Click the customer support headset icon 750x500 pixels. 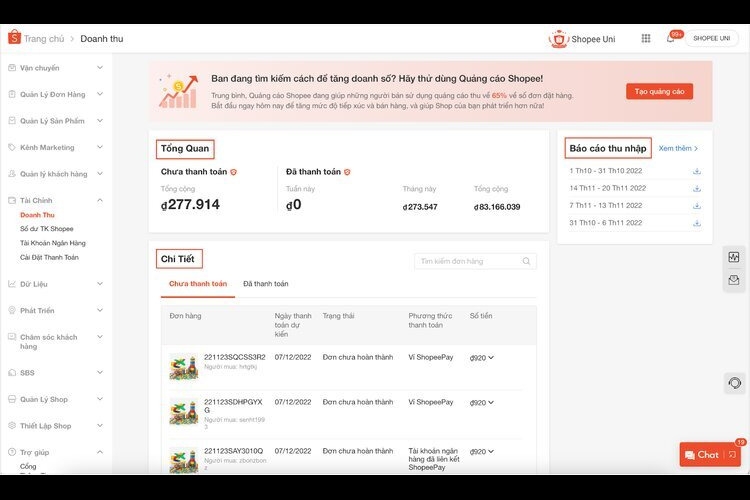[735, 383]
